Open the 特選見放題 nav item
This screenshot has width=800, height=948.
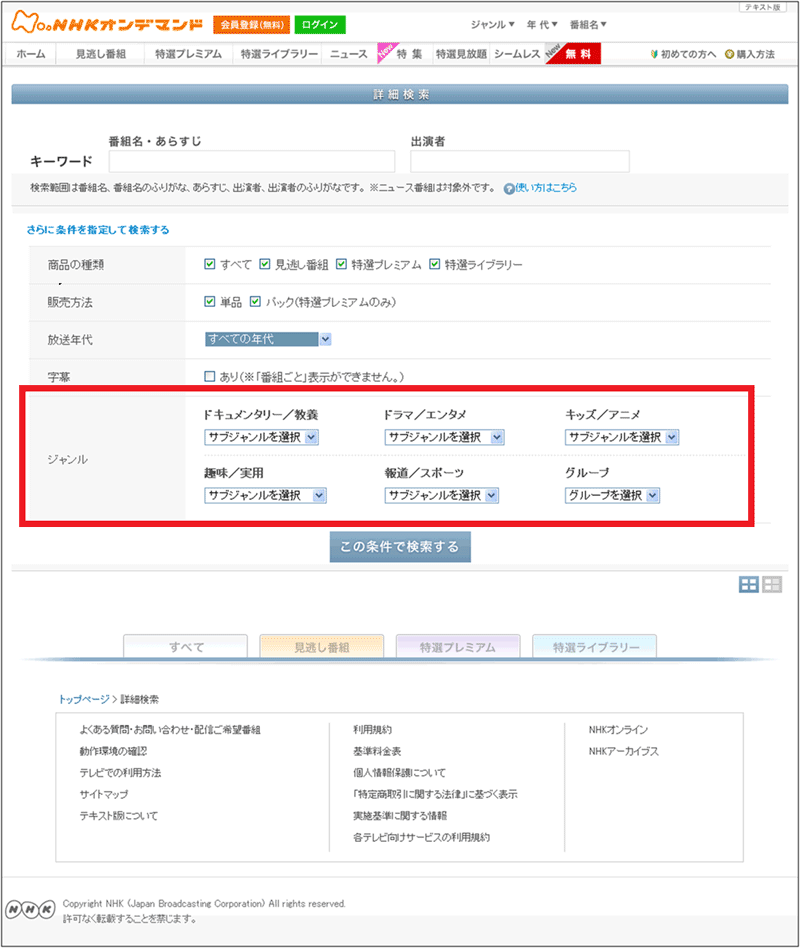[x=461, y=54]
